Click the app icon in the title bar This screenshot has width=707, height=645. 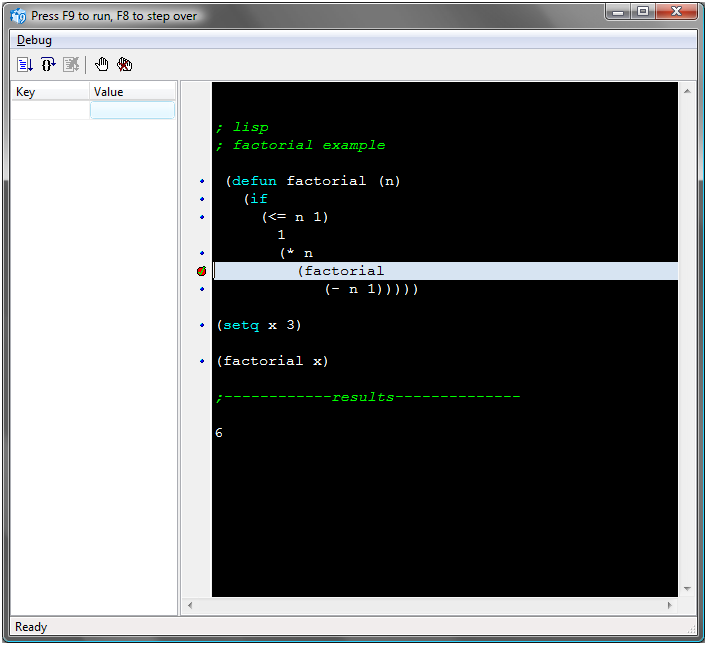tap(18, 16)
